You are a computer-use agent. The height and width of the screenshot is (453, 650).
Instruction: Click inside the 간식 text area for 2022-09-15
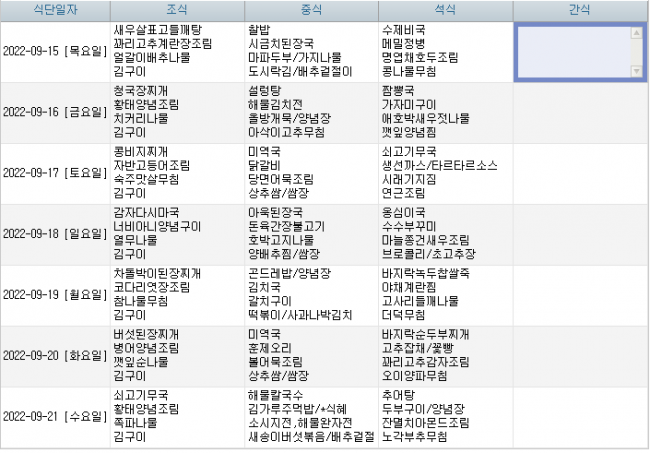point(572,52)
